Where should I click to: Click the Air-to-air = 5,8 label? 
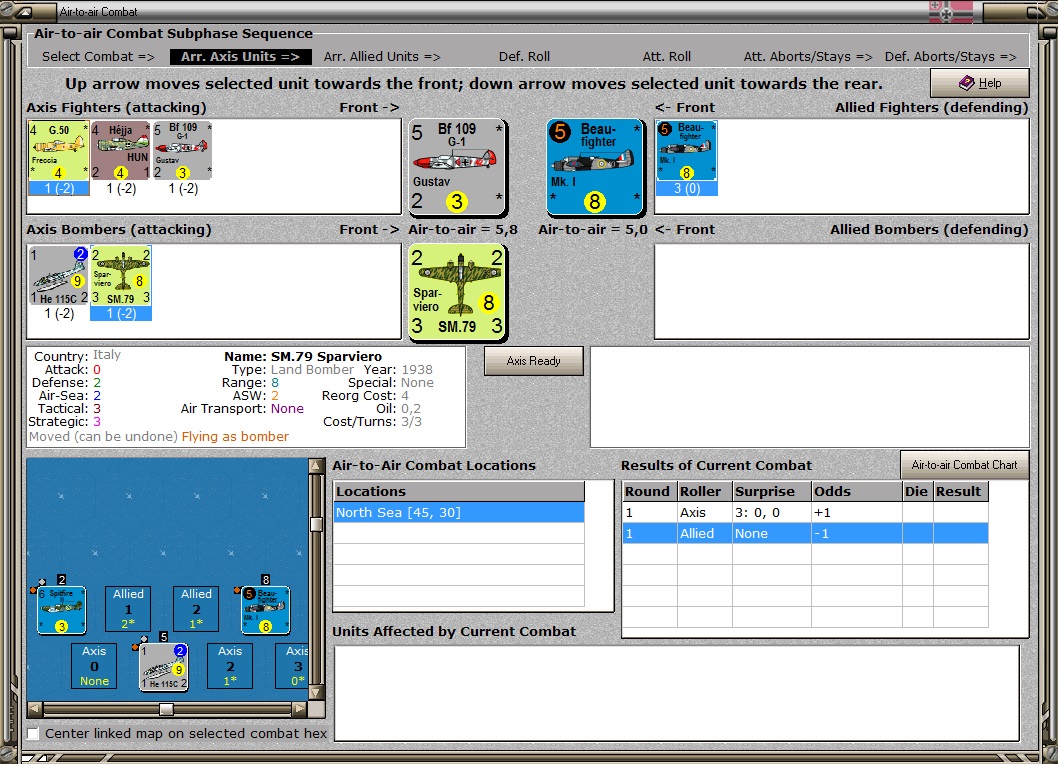[463, 229]
